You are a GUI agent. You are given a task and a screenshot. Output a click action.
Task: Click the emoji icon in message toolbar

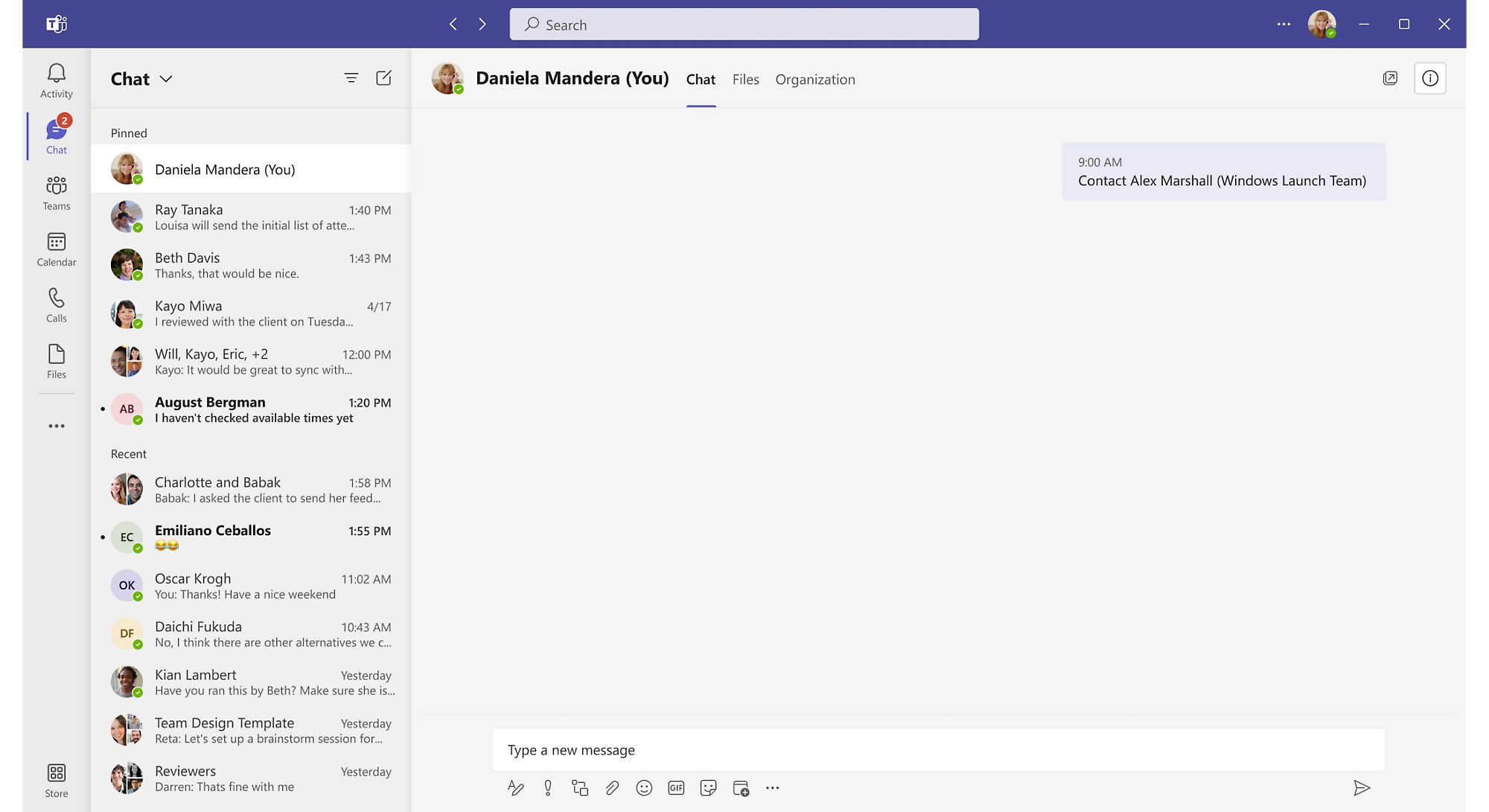[643, 787]
